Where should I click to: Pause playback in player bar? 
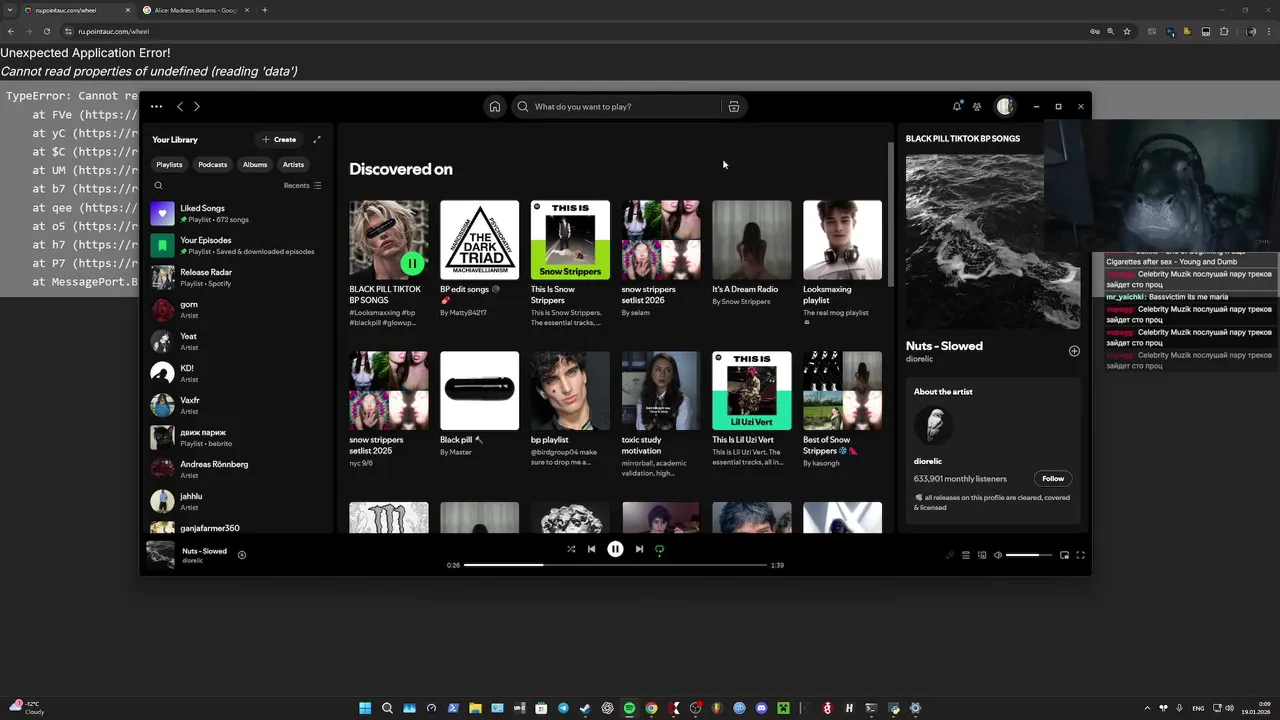click(x=615, y=549)
